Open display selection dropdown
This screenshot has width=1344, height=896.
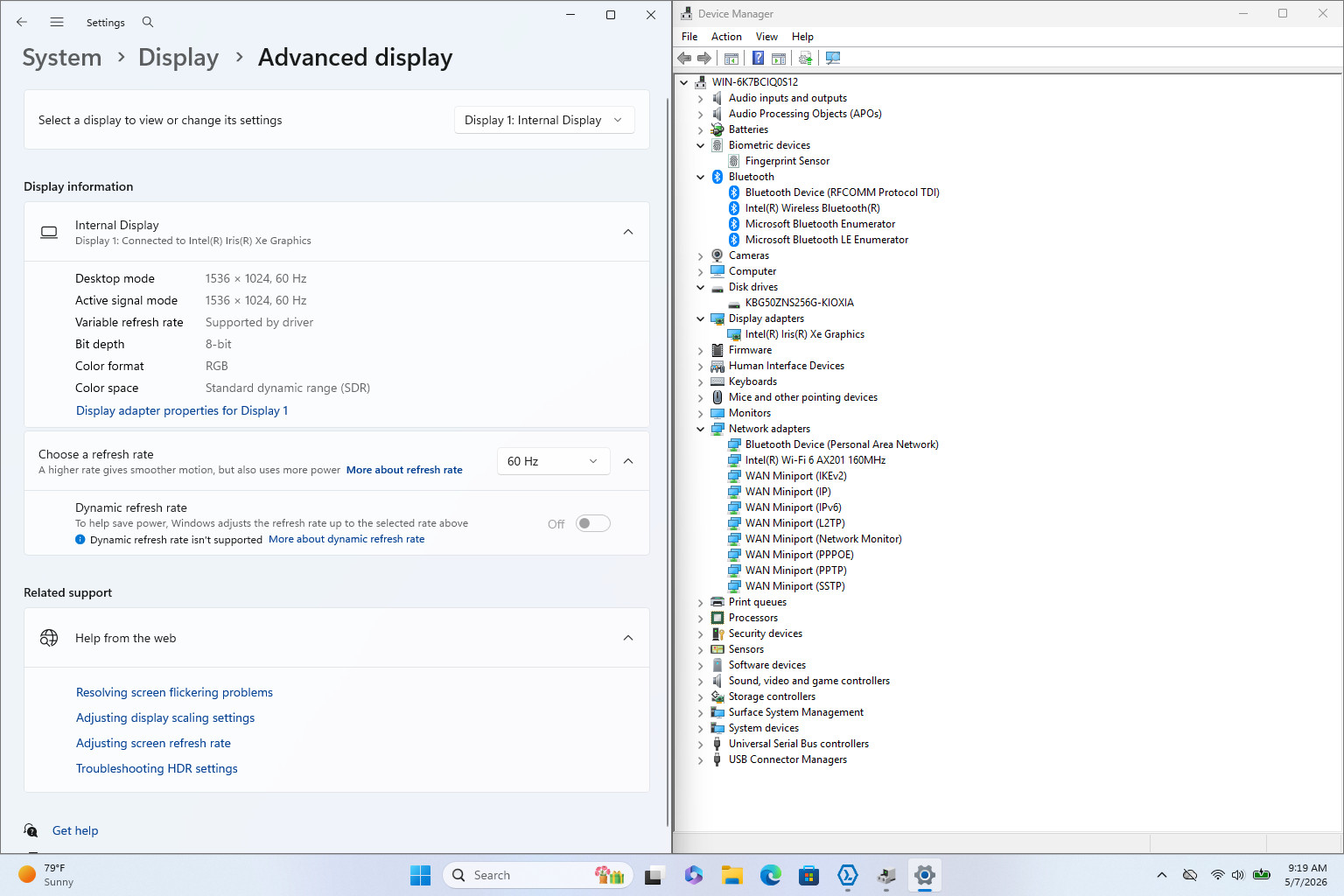(544, 120)
